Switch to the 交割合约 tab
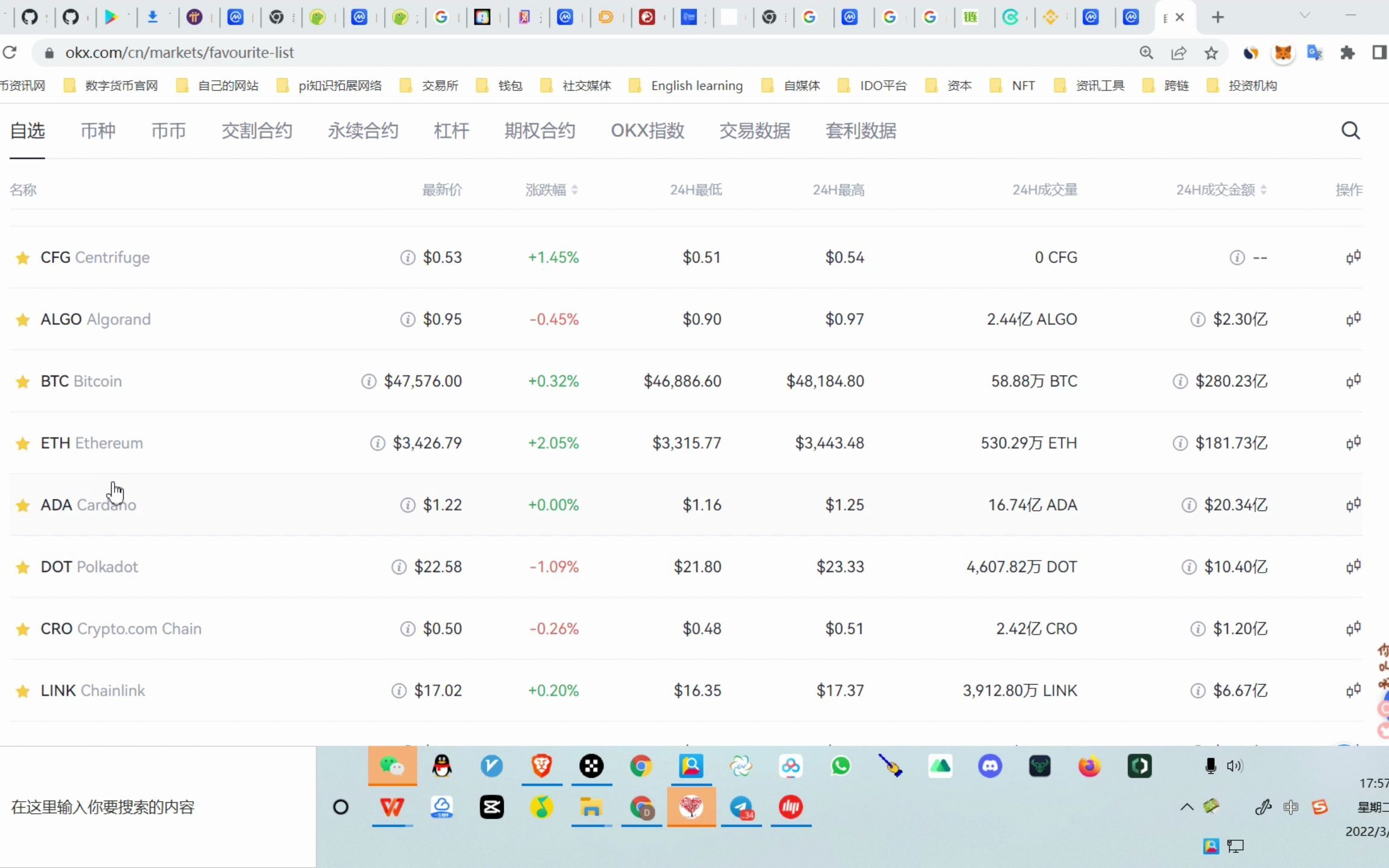Viewport: 1389px width, 868px height. [x=257, y=131]
